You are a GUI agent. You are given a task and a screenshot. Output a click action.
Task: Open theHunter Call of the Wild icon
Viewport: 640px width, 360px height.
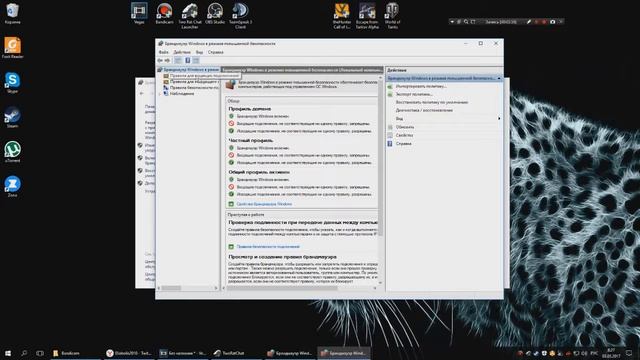coord(342,16)
